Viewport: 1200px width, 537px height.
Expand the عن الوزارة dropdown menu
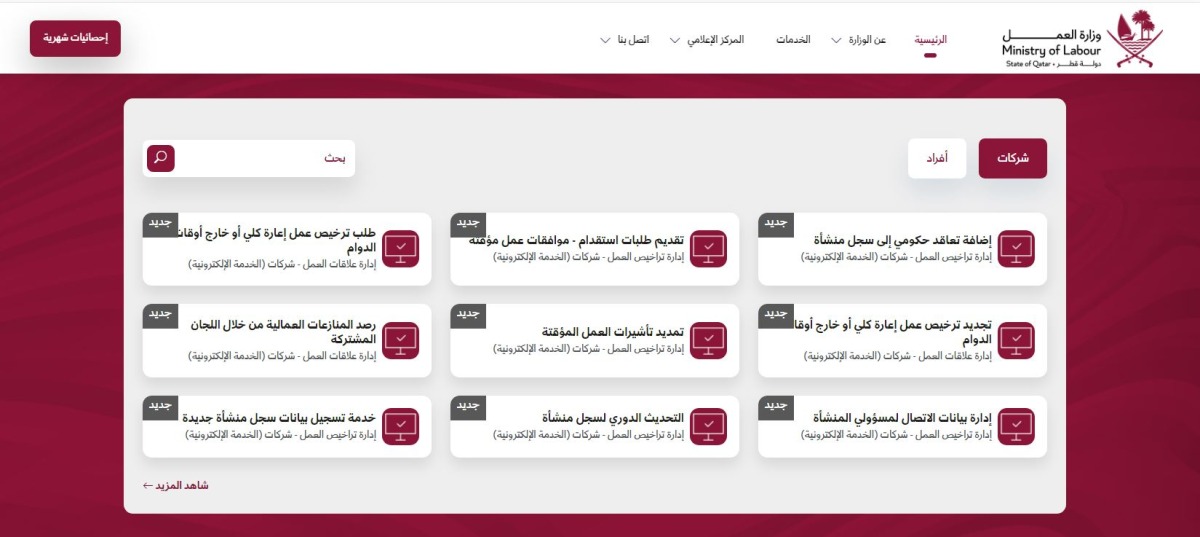coord(857,40)
